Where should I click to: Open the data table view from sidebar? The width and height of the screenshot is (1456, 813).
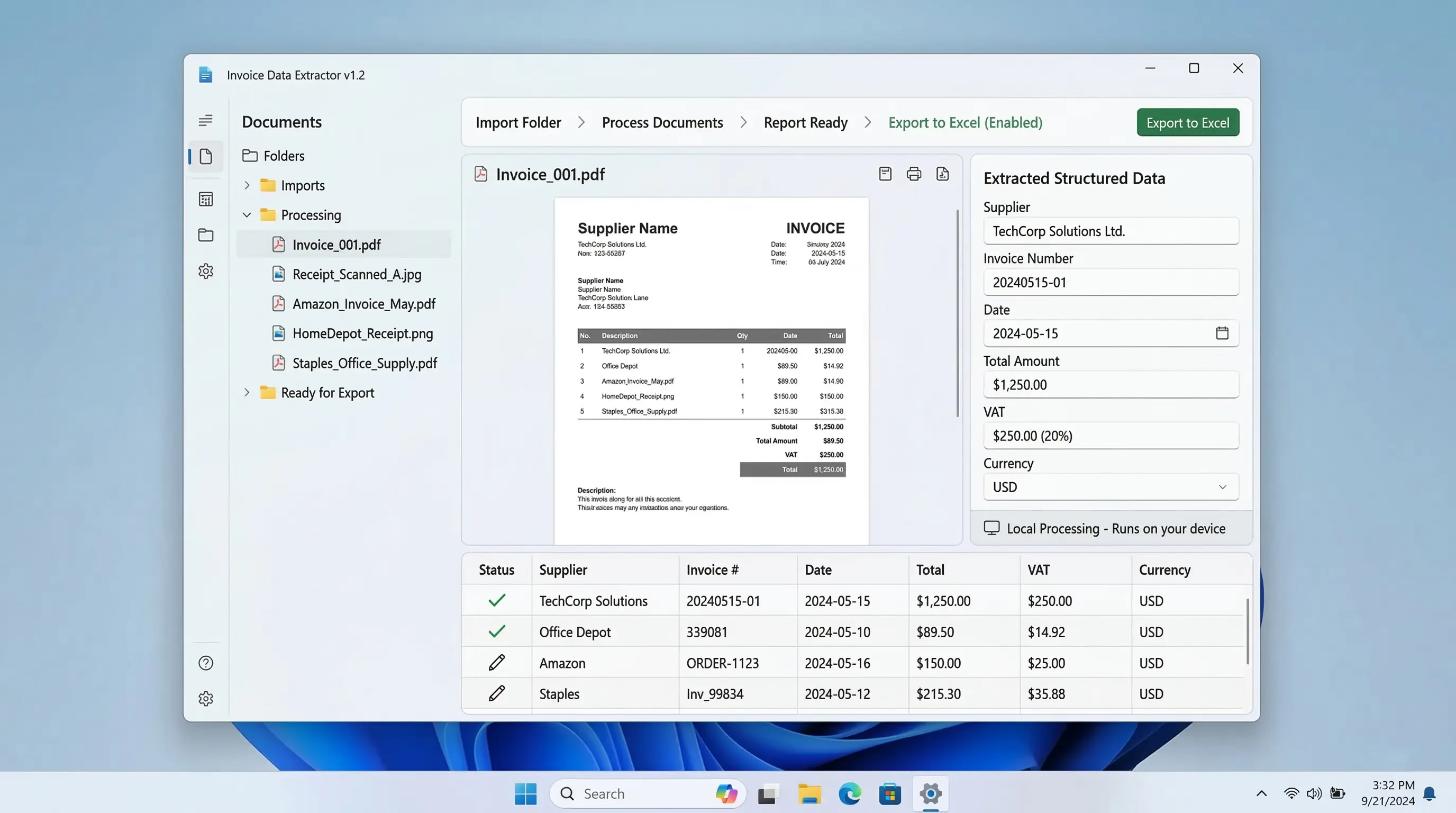click(205, 198)
